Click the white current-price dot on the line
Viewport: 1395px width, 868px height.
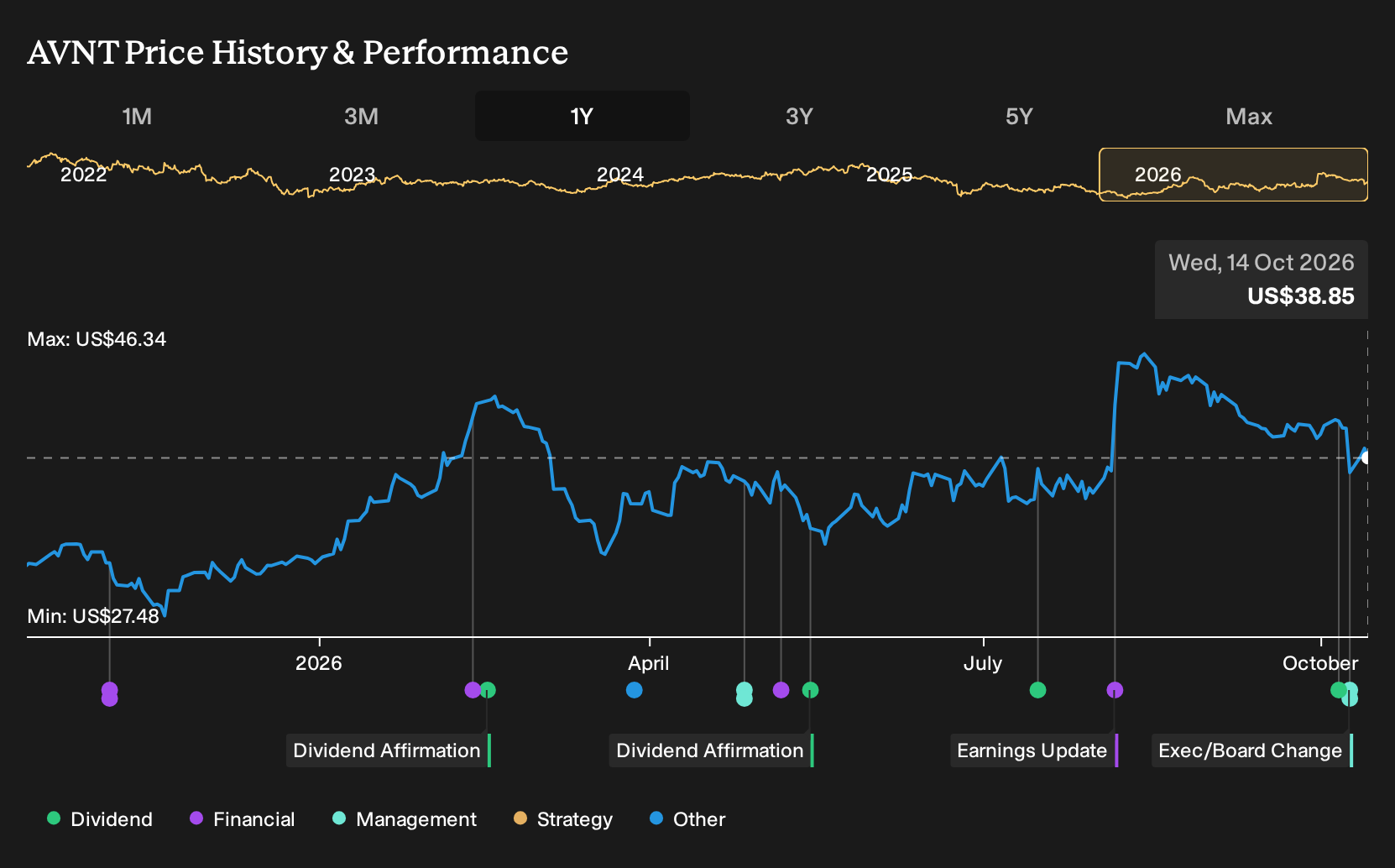click(x=1366, y=458)
